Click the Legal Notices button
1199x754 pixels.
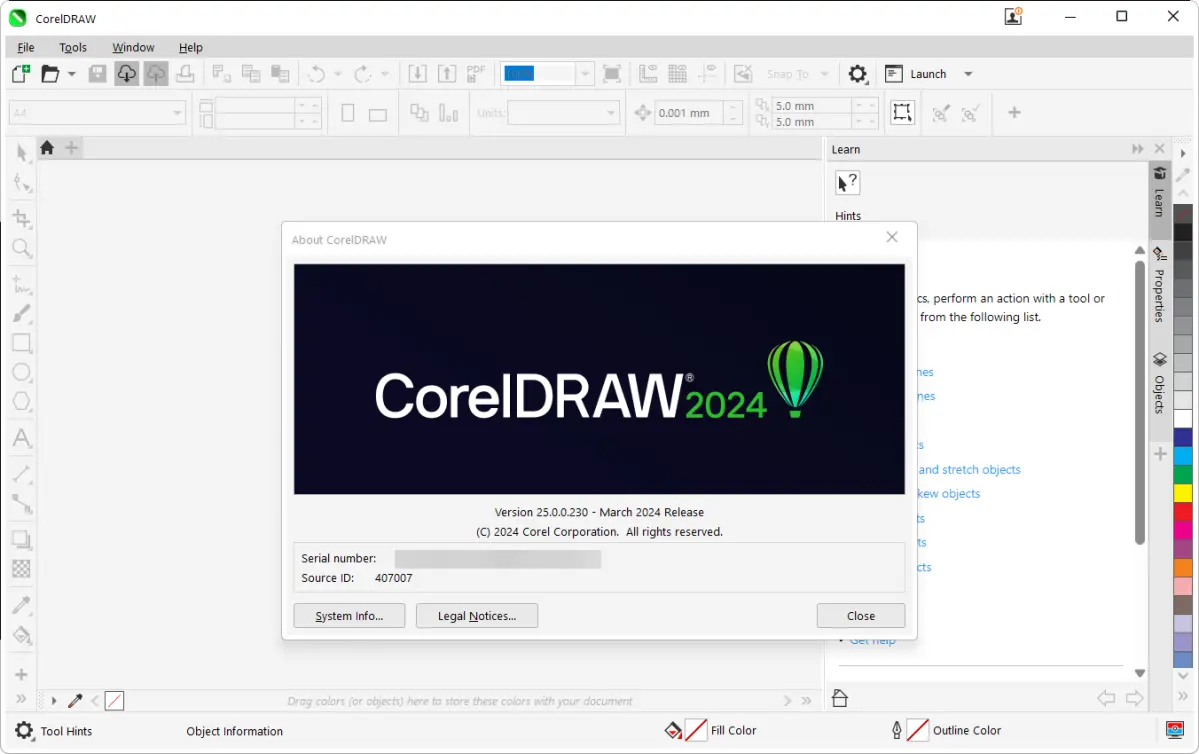click(477, 616)
